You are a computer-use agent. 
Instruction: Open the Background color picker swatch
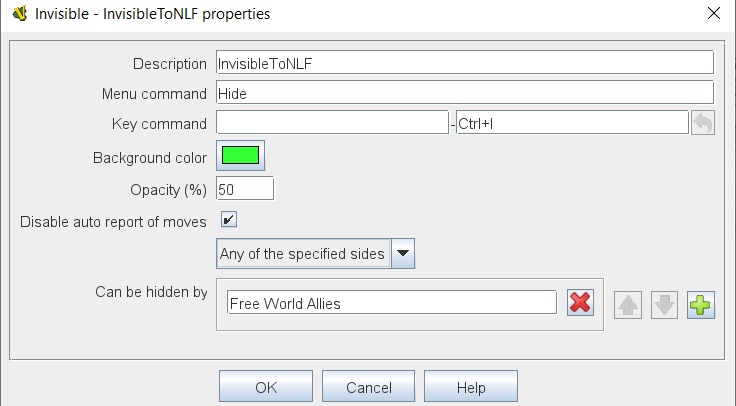tap(241, 156)
